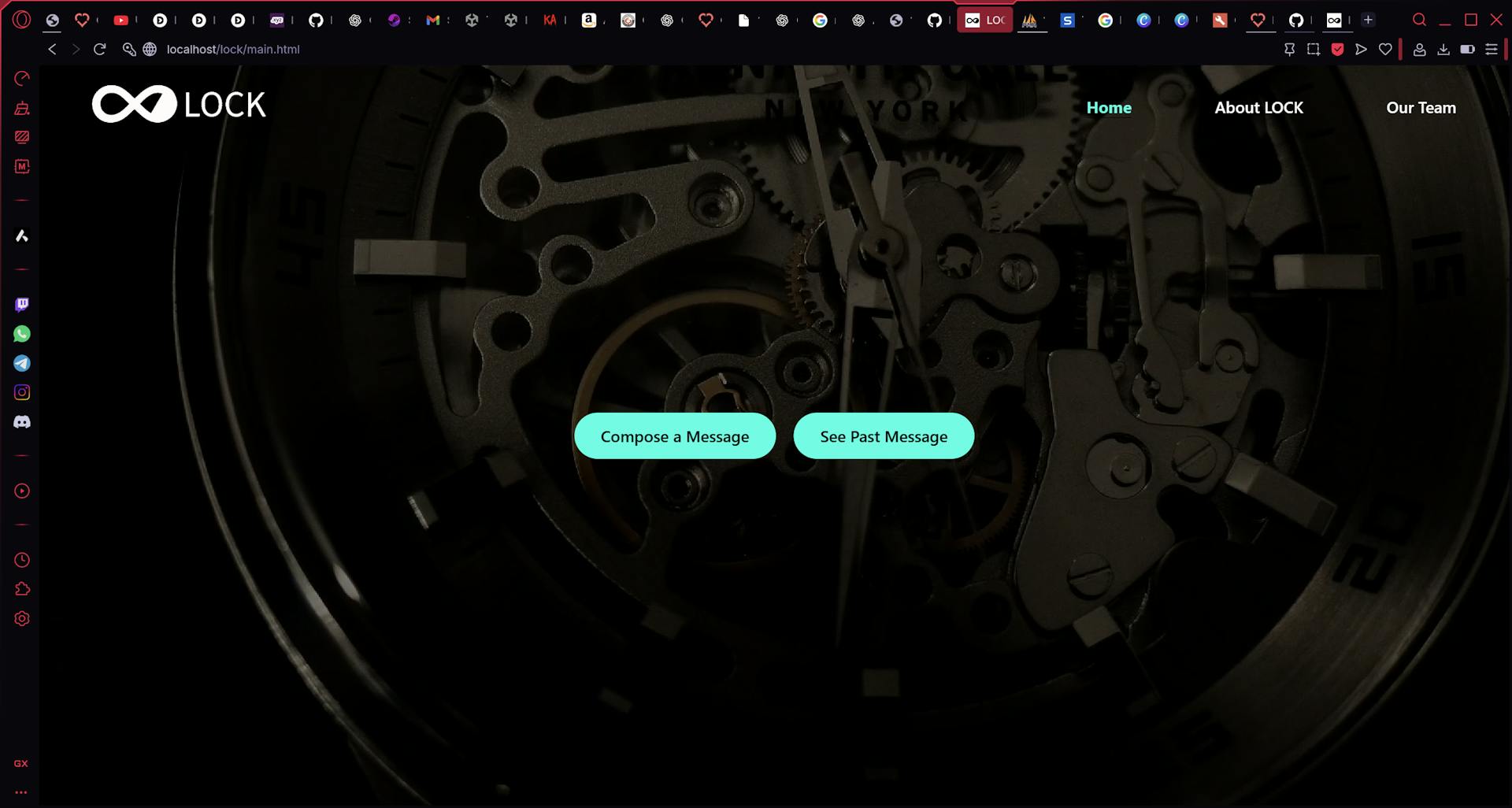
Task: Bookmark page with the heart toolbar icon
Action: (x=1385, y=49)
